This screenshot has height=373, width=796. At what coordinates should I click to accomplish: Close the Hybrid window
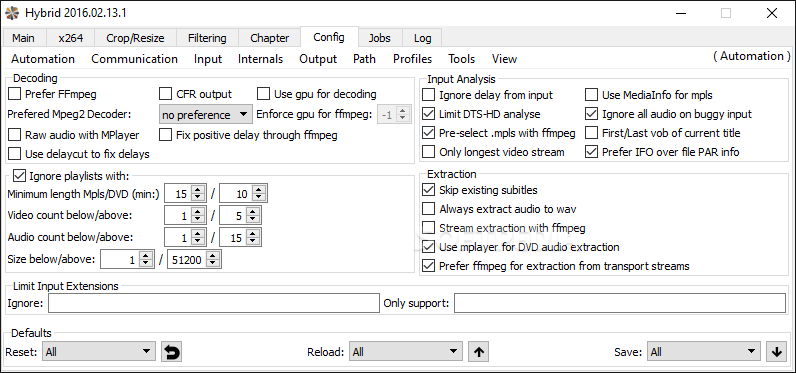(772, 13)
